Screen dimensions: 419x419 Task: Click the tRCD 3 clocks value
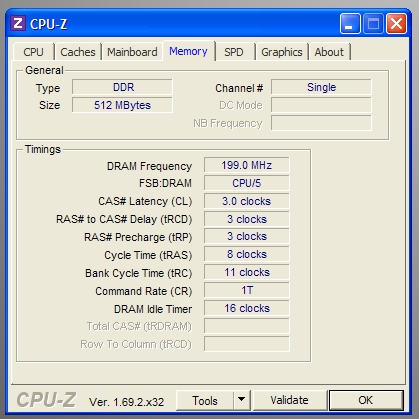click(x=247, y=219)
